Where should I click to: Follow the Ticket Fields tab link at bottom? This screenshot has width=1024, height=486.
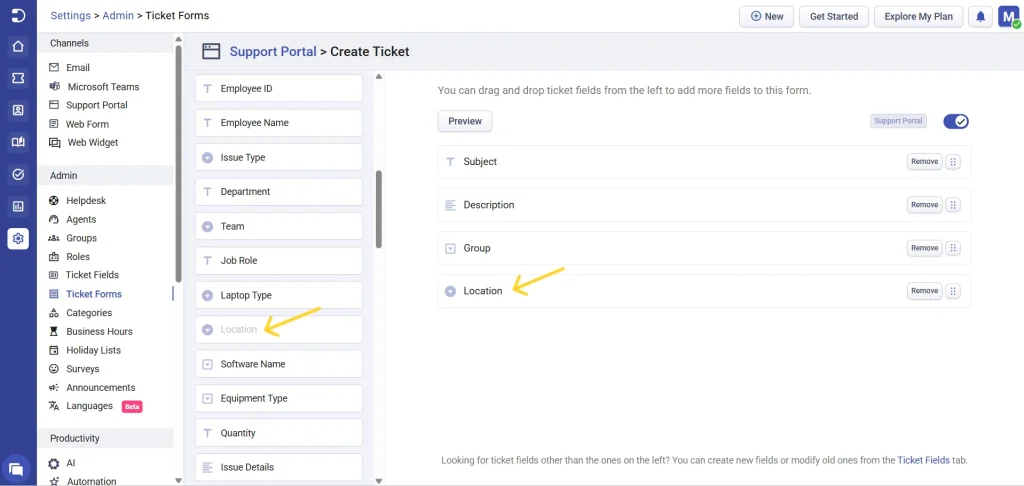(923, 460)
